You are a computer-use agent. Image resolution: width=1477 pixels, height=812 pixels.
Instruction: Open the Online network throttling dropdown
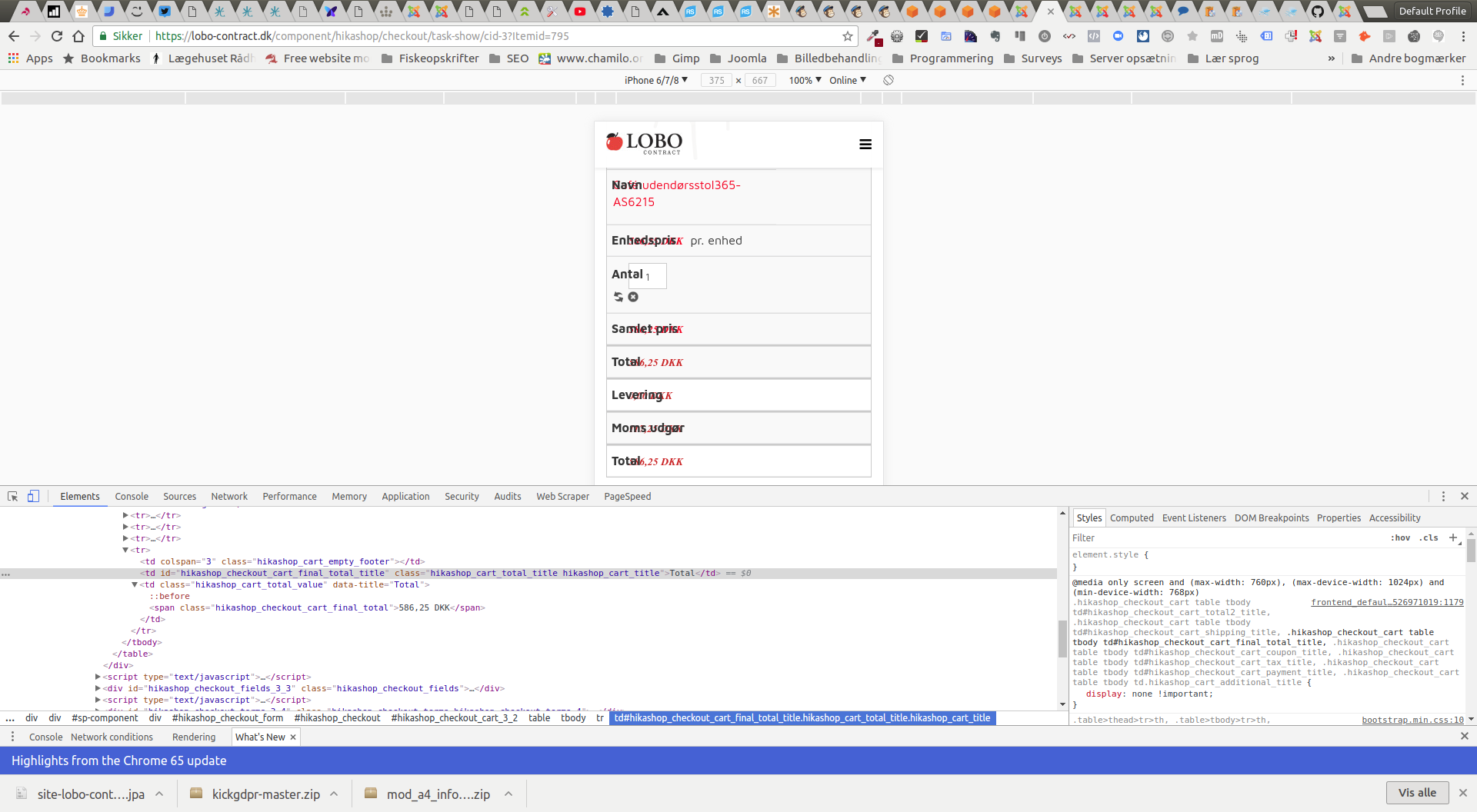click(x=847, y=80)
